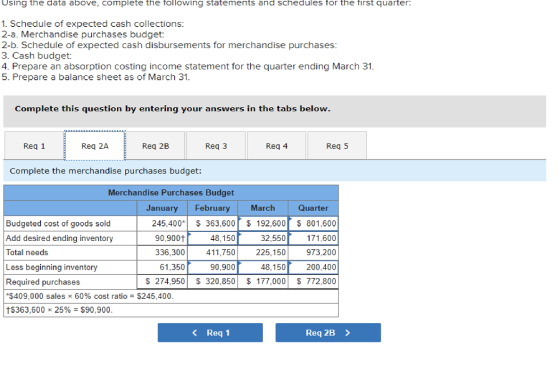Edit February budgeted cost of goods sold

[212, 223]
